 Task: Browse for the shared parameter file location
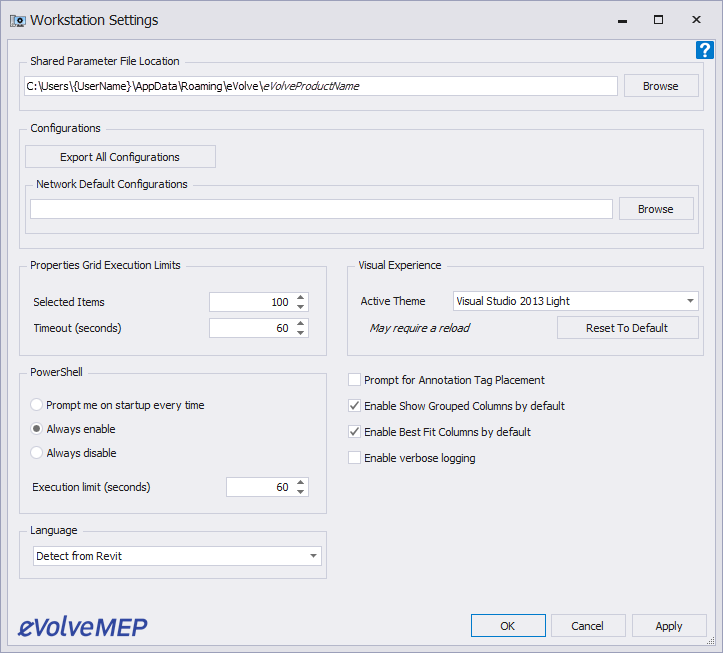pos(661,86)
